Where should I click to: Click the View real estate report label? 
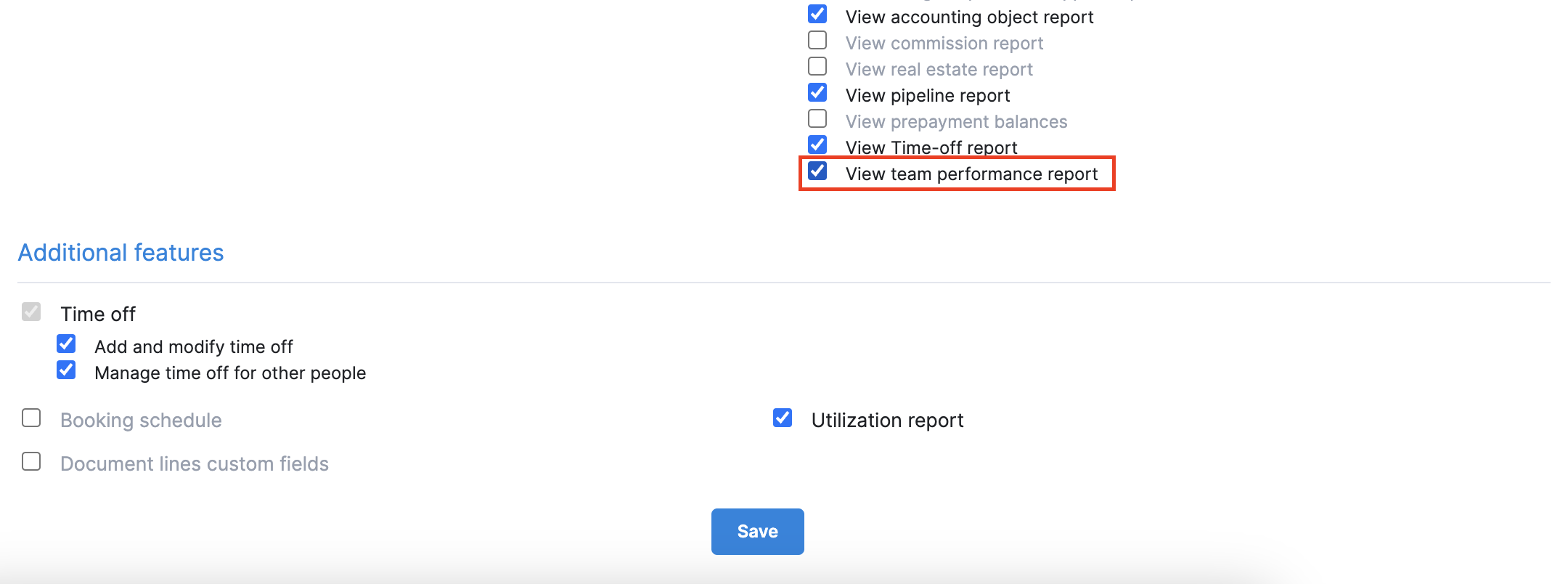939,70
